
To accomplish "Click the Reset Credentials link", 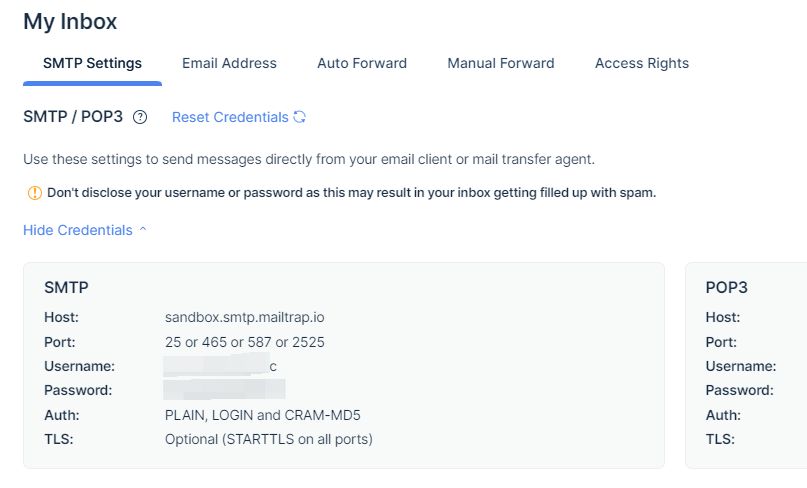I will coord(230,117).
